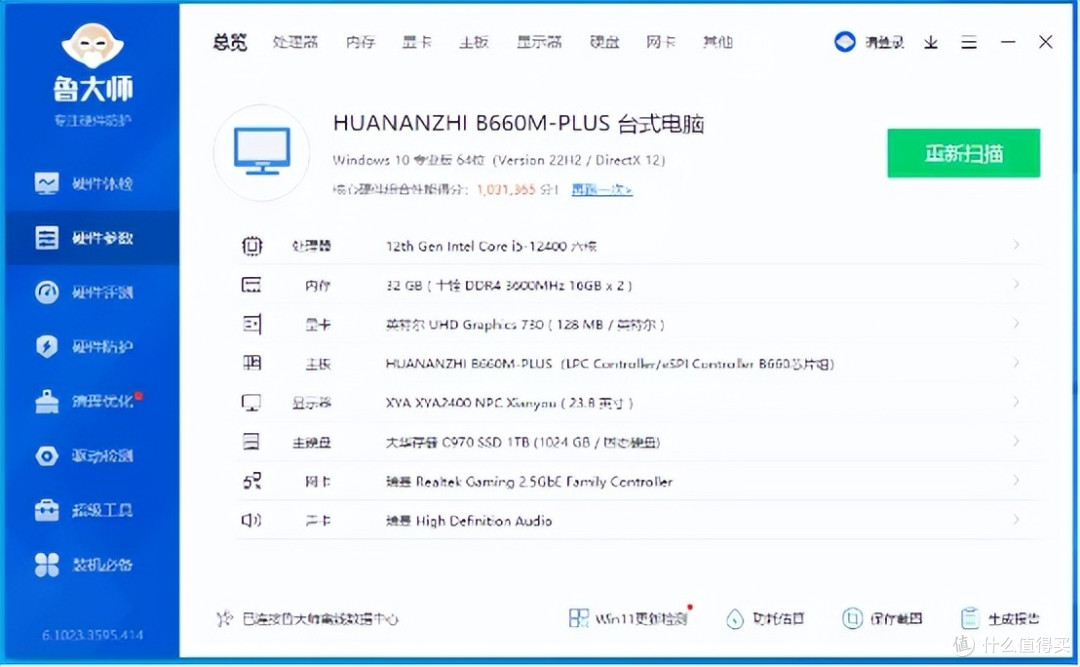Viewport: 1080px width, 667px height.
Task: Click the C970 SSD 1TB text
Action: [x=523, y=442]
